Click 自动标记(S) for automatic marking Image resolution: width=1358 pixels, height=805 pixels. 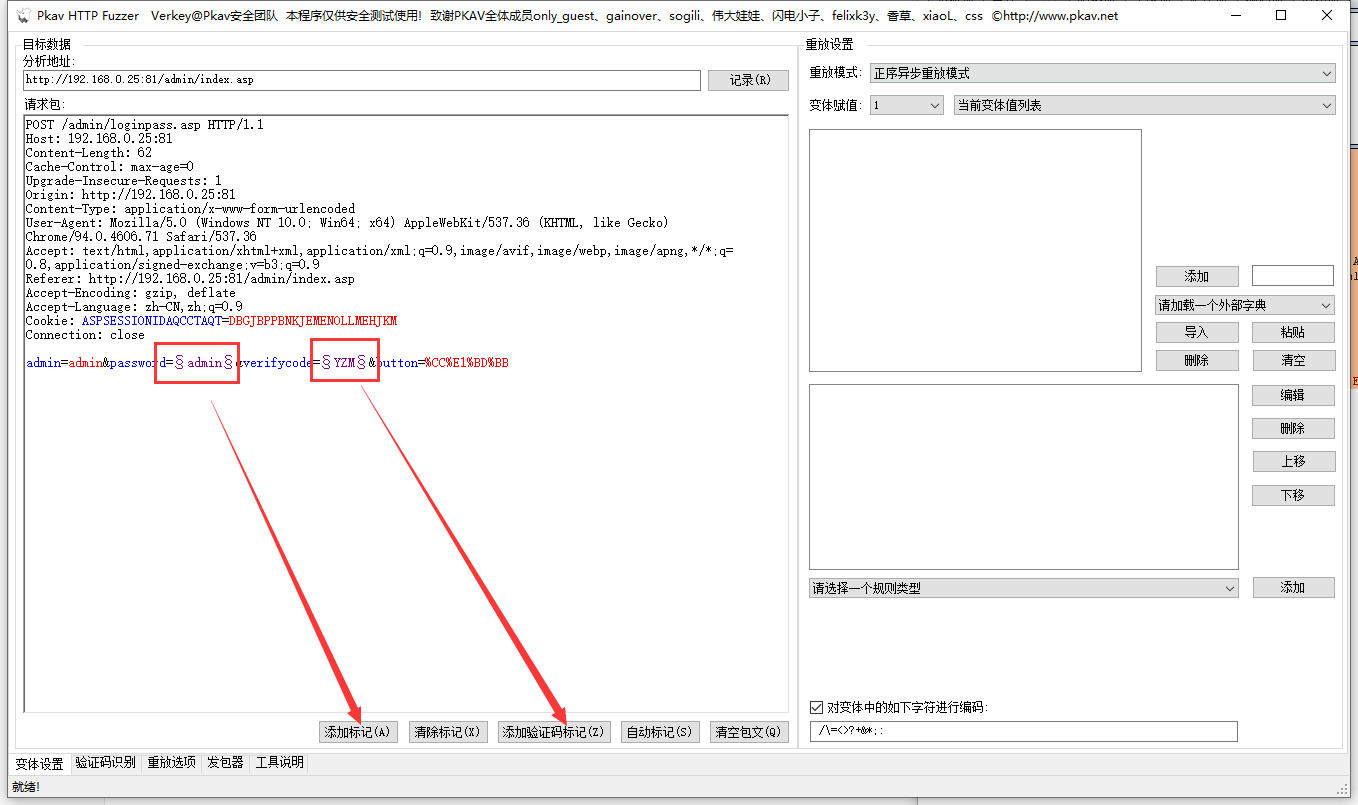coord(660,731)
